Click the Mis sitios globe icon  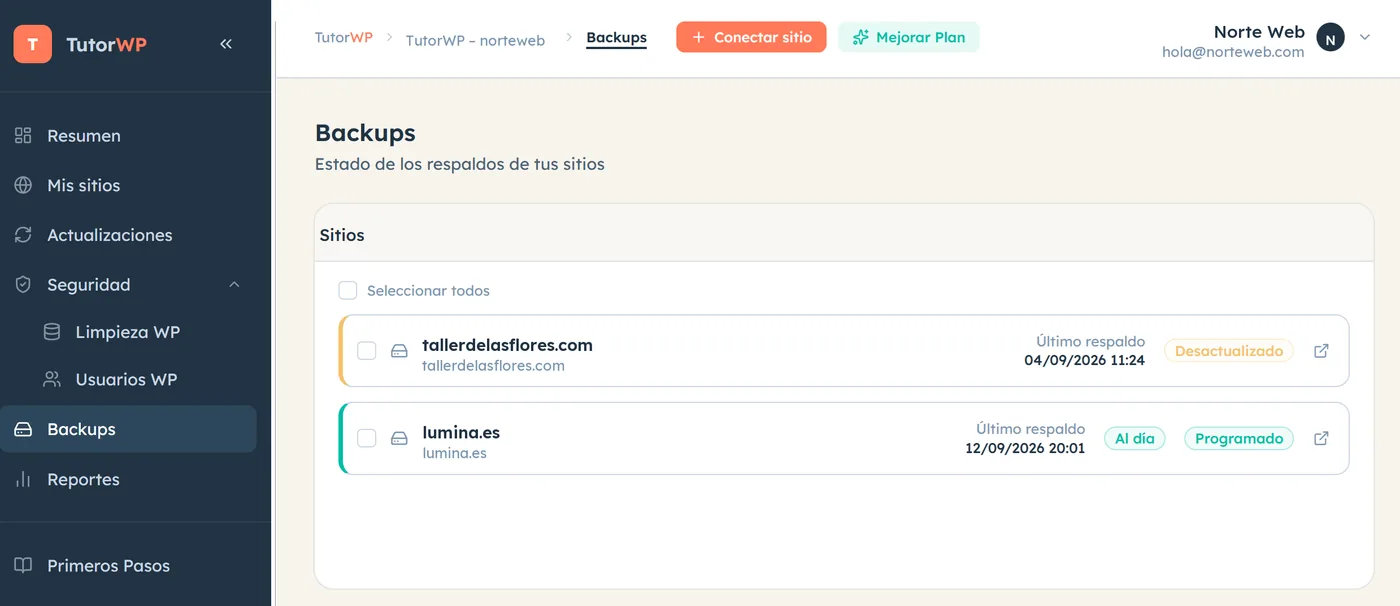(23, 186)
